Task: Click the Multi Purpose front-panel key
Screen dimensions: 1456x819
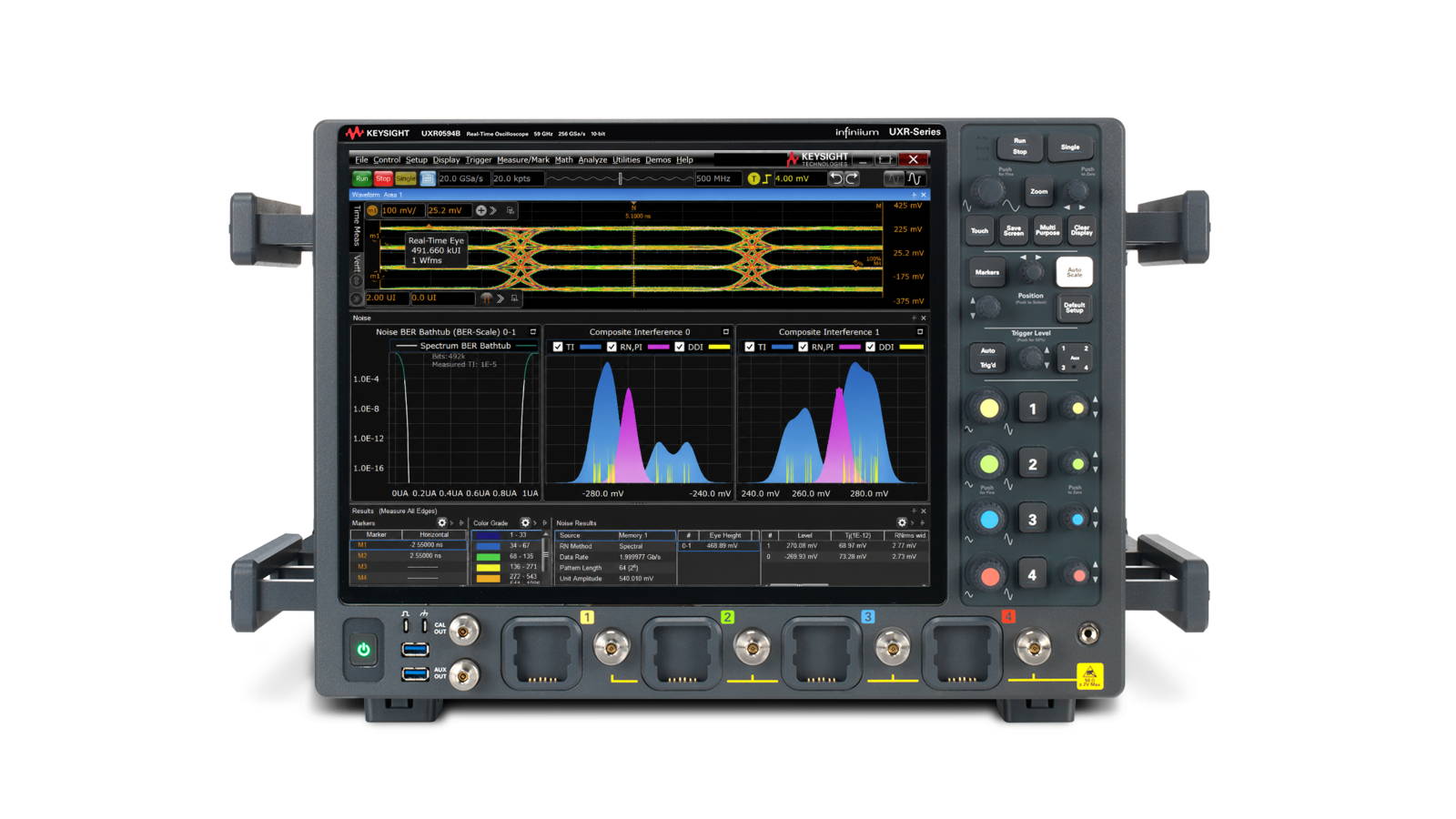Action: pos(1047,230)
